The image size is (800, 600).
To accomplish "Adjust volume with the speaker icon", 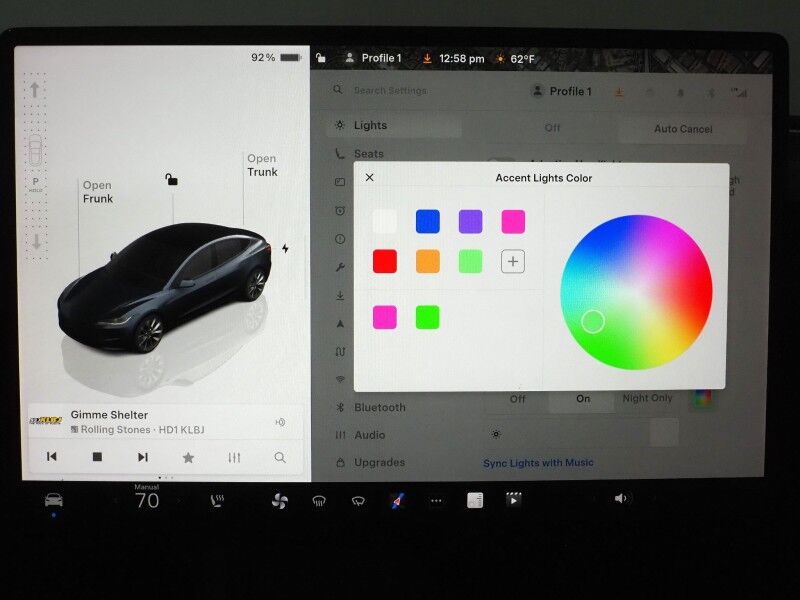I will tap(621, 499).
